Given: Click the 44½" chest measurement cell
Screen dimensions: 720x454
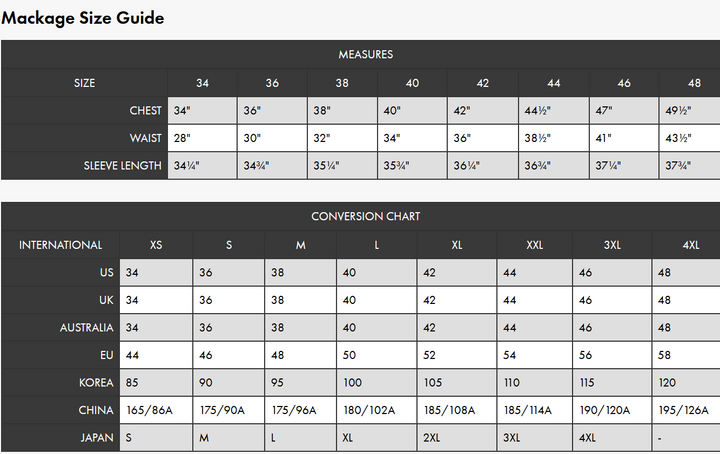Looking at the screenshot, I should 553,110.
